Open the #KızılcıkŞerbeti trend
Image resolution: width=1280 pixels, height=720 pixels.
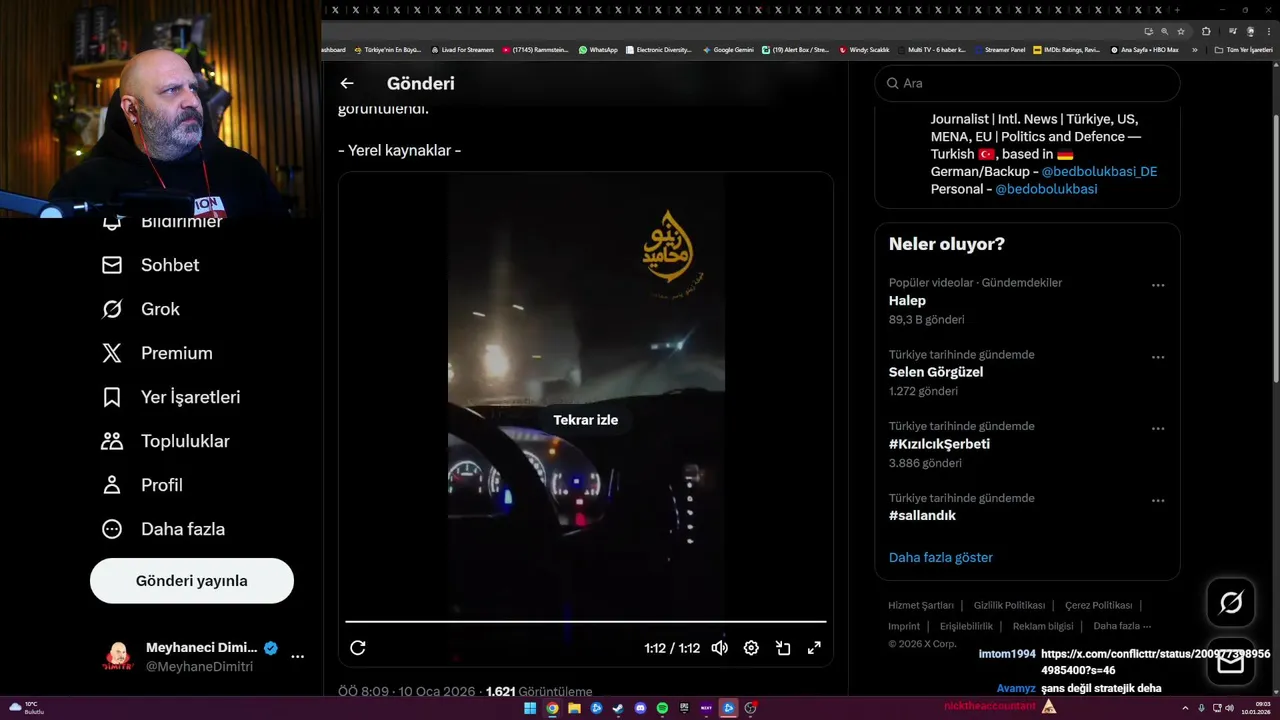click(939, 444)
